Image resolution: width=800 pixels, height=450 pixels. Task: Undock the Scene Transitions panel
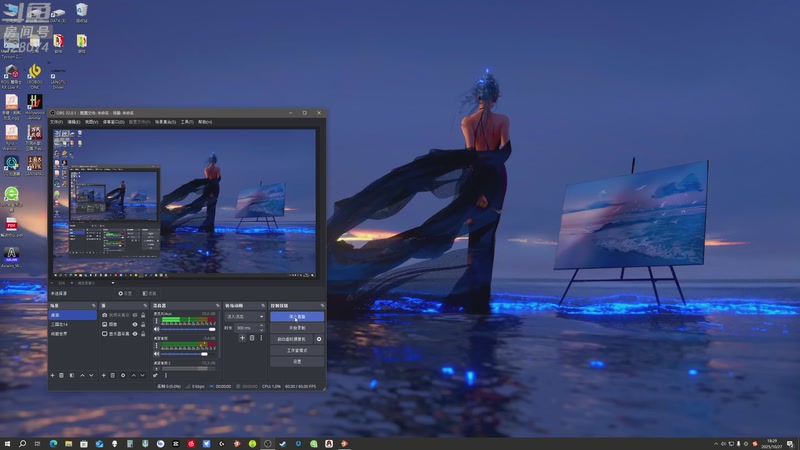click(x=263, y=306)
